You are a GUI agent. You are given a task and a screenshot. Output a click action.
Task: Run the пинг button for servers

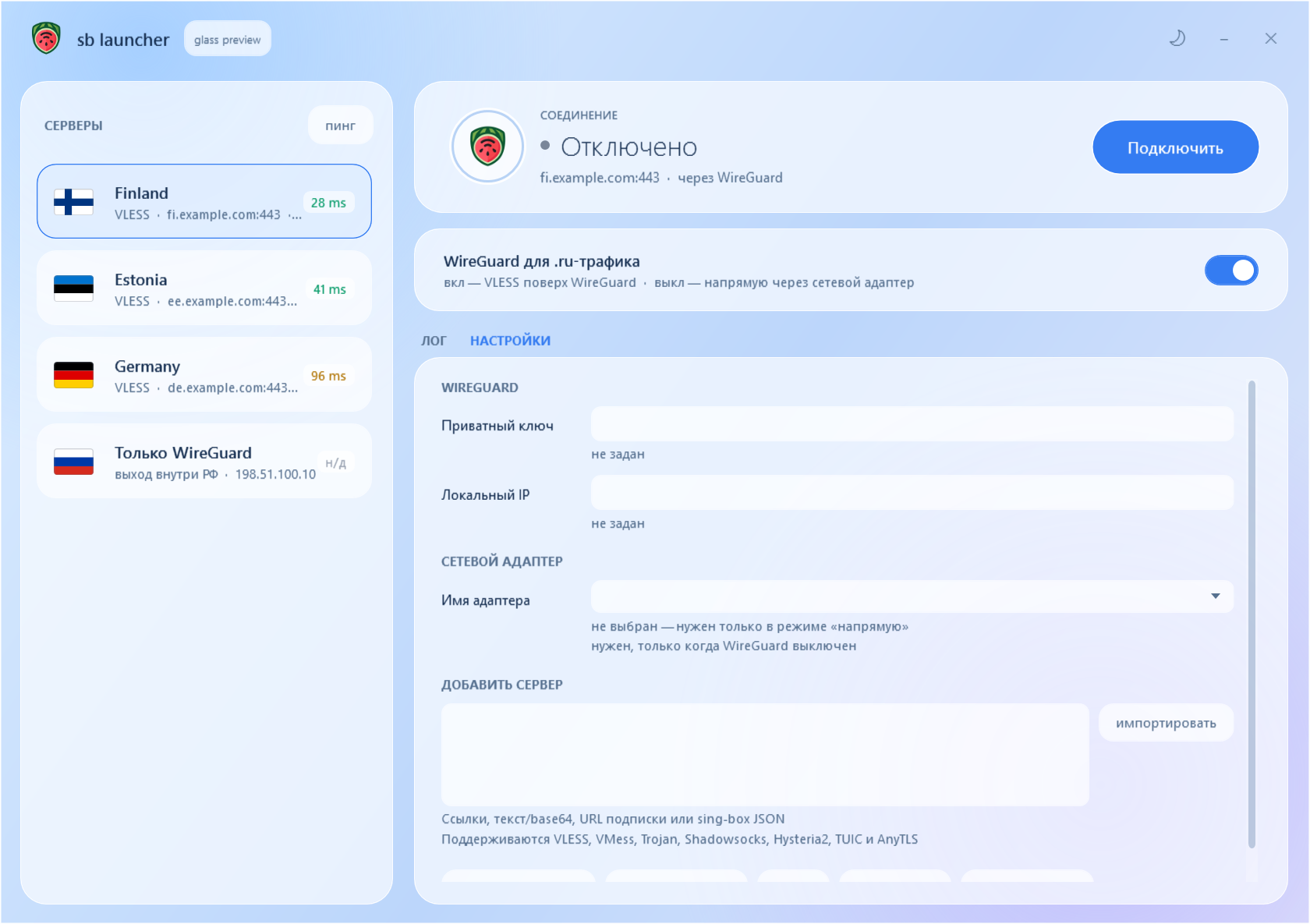point(340,126)
